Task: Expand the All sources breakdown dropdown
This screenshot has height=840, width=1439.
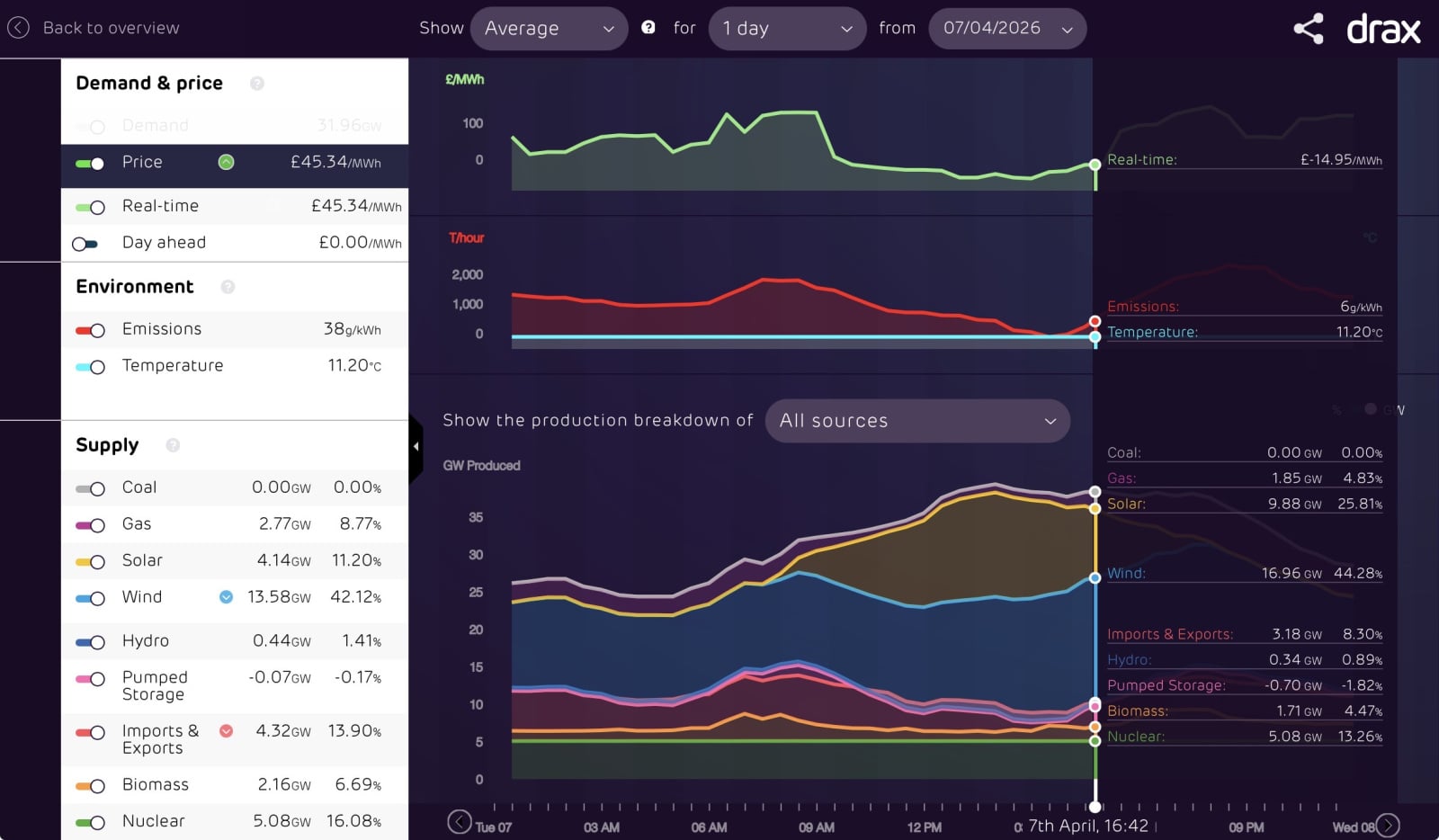Action: coord(917,421)
